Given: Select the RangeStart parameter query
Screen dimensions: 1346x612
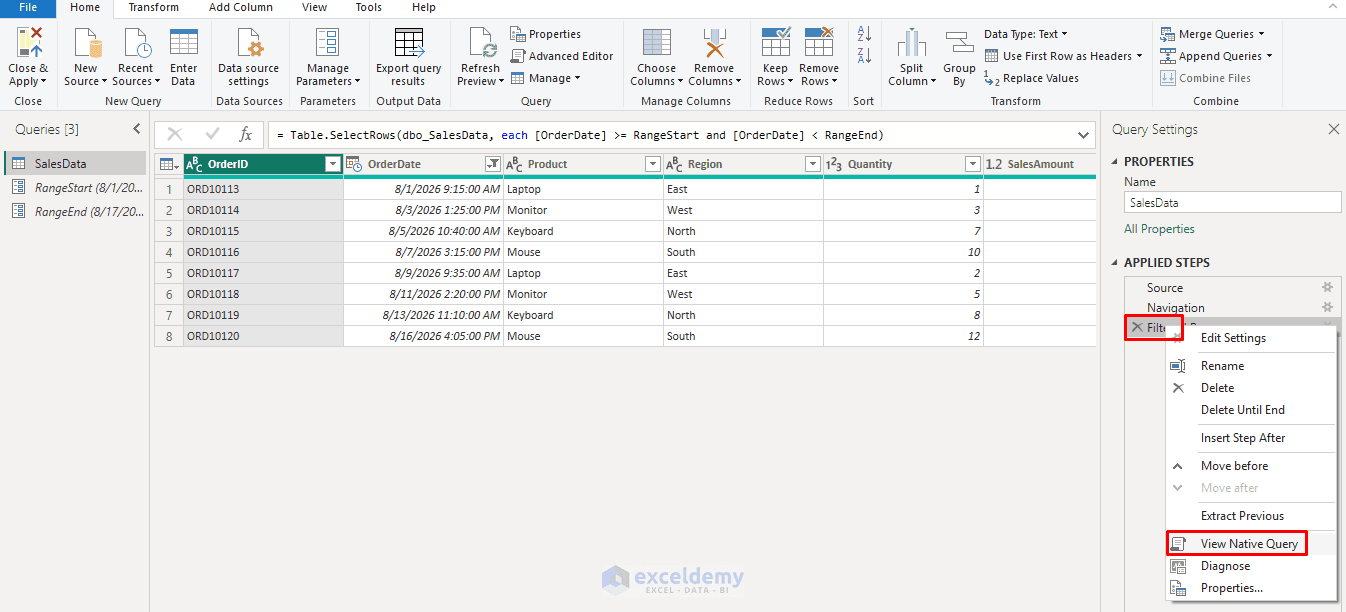Looking at the screenshot, I should pos(75,187).
